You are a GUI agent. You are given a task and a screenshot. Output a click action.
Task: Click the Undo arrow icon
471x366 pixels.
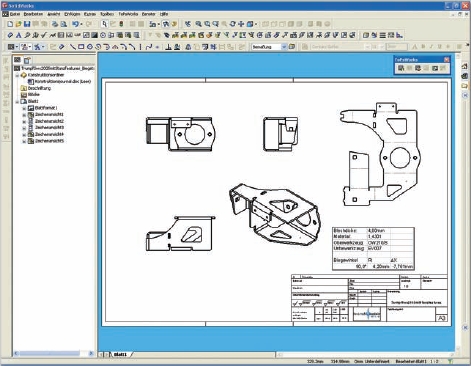pos(76,24)
